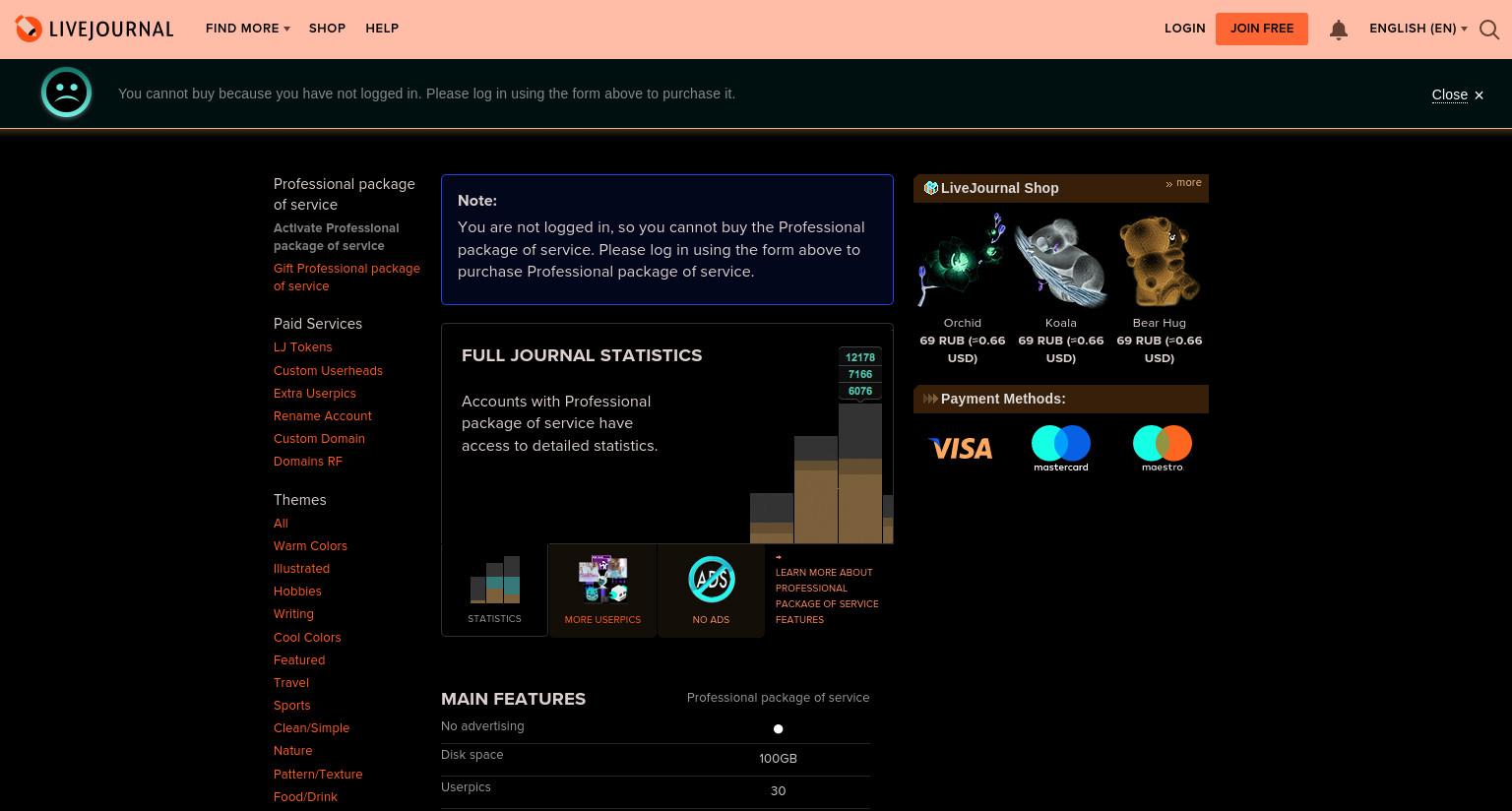Screen dimensions: 1512x811
Task: Select the Sports theme category
Action: tap(291, 706)
